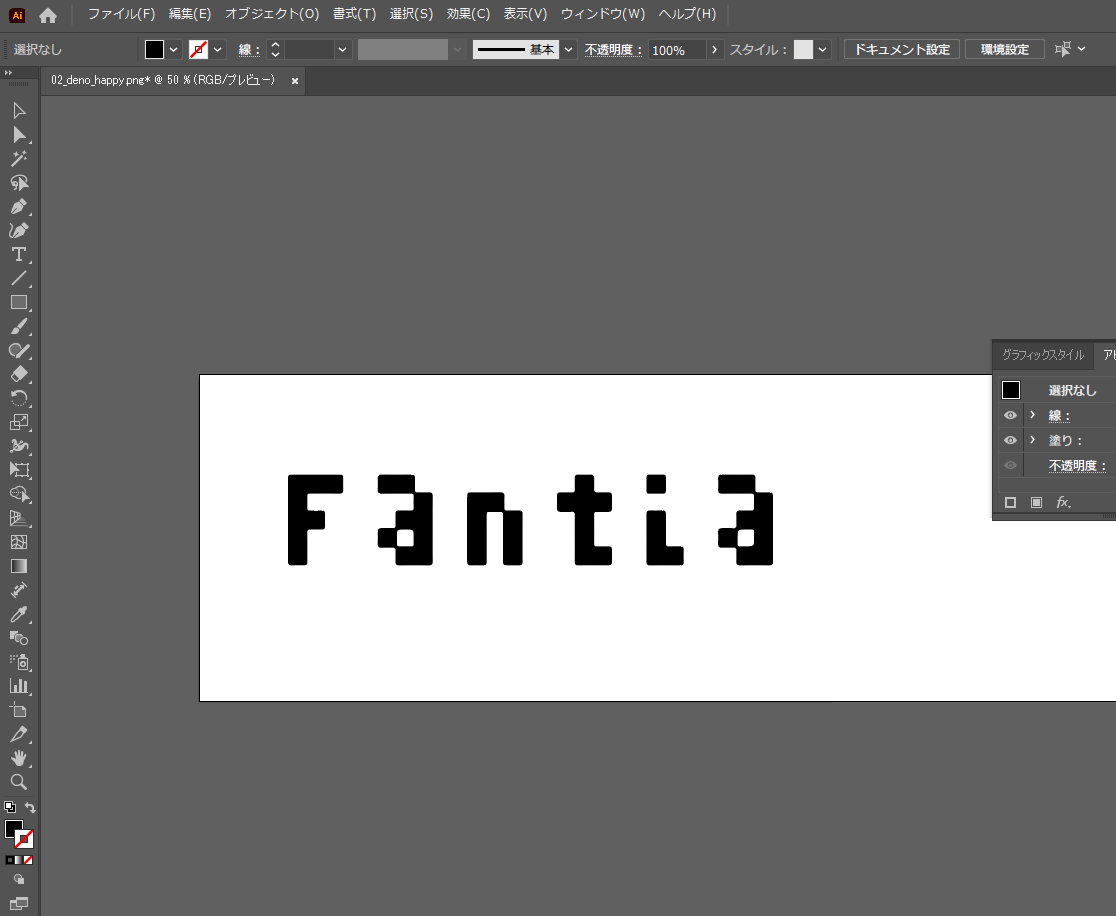Viewport: 1116px width, 916px height.
Task: Expand the 塗り row in Appearance panel
Action: pos(1033,440)
